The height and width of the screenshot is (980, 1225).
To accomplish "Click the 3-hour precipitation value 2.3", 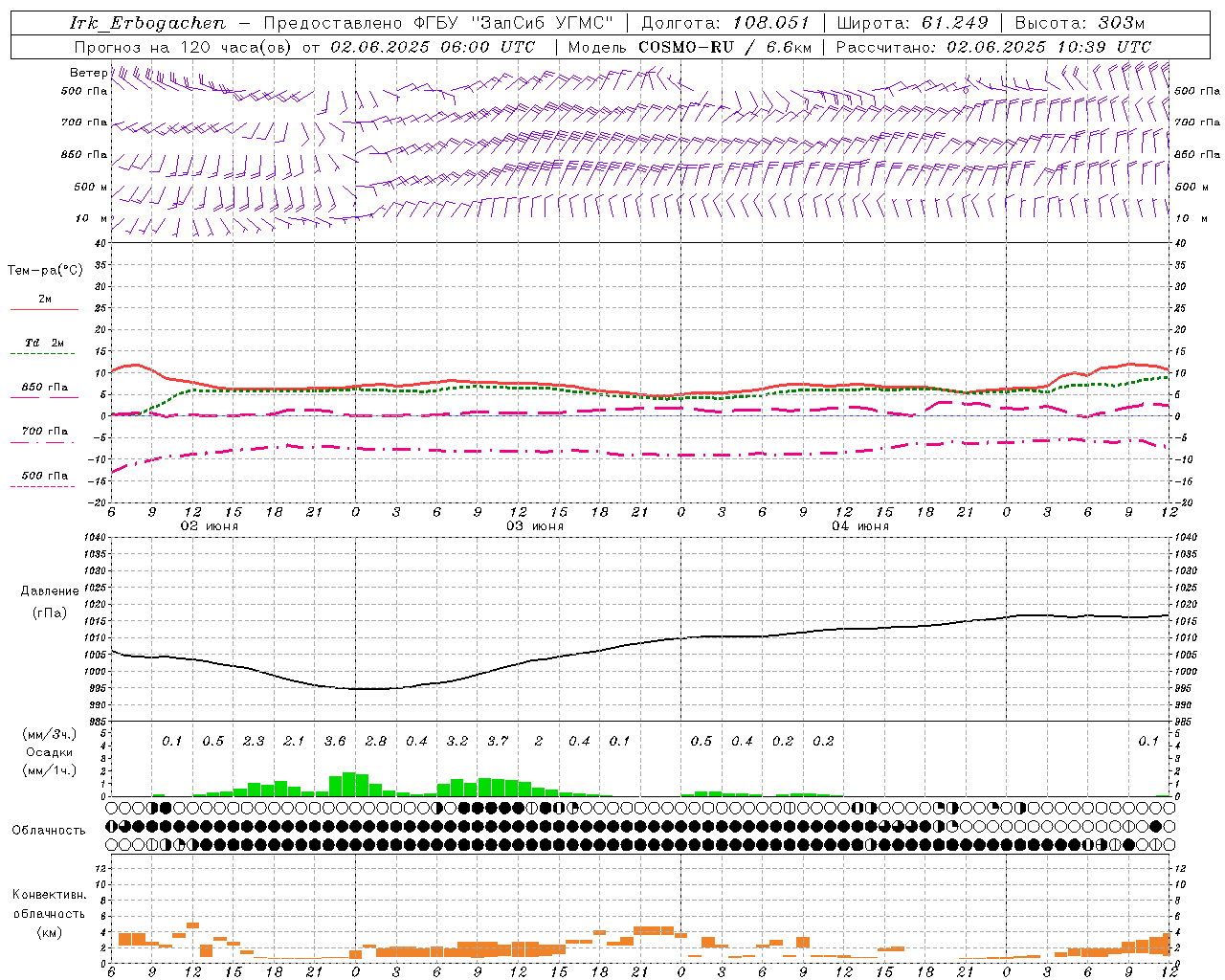I will pos(254,742).
